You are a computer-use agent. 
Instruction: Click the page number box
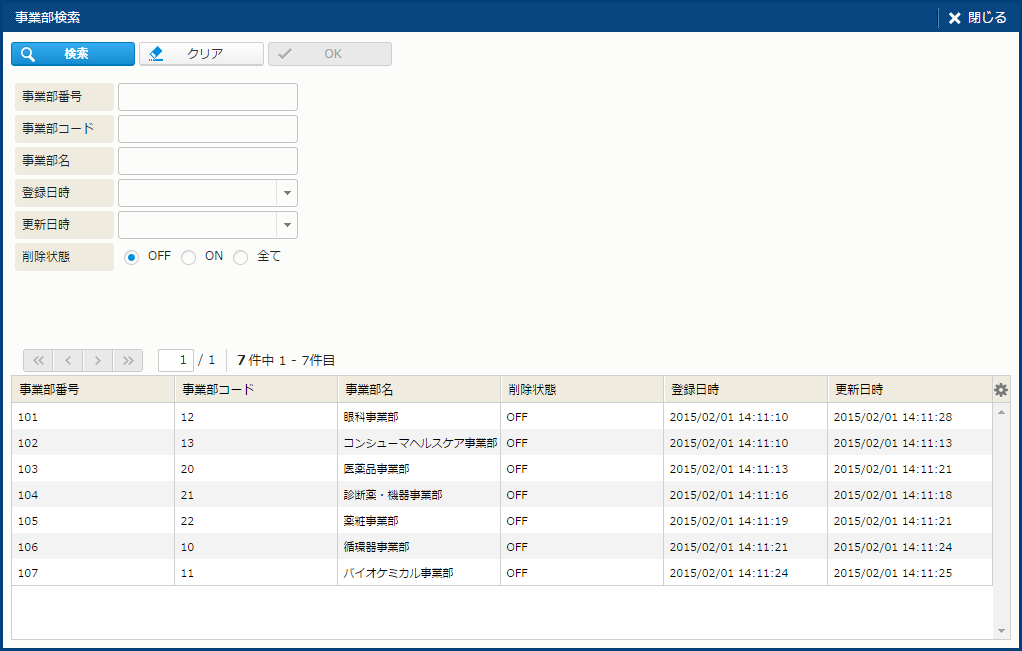coord(176,360)
